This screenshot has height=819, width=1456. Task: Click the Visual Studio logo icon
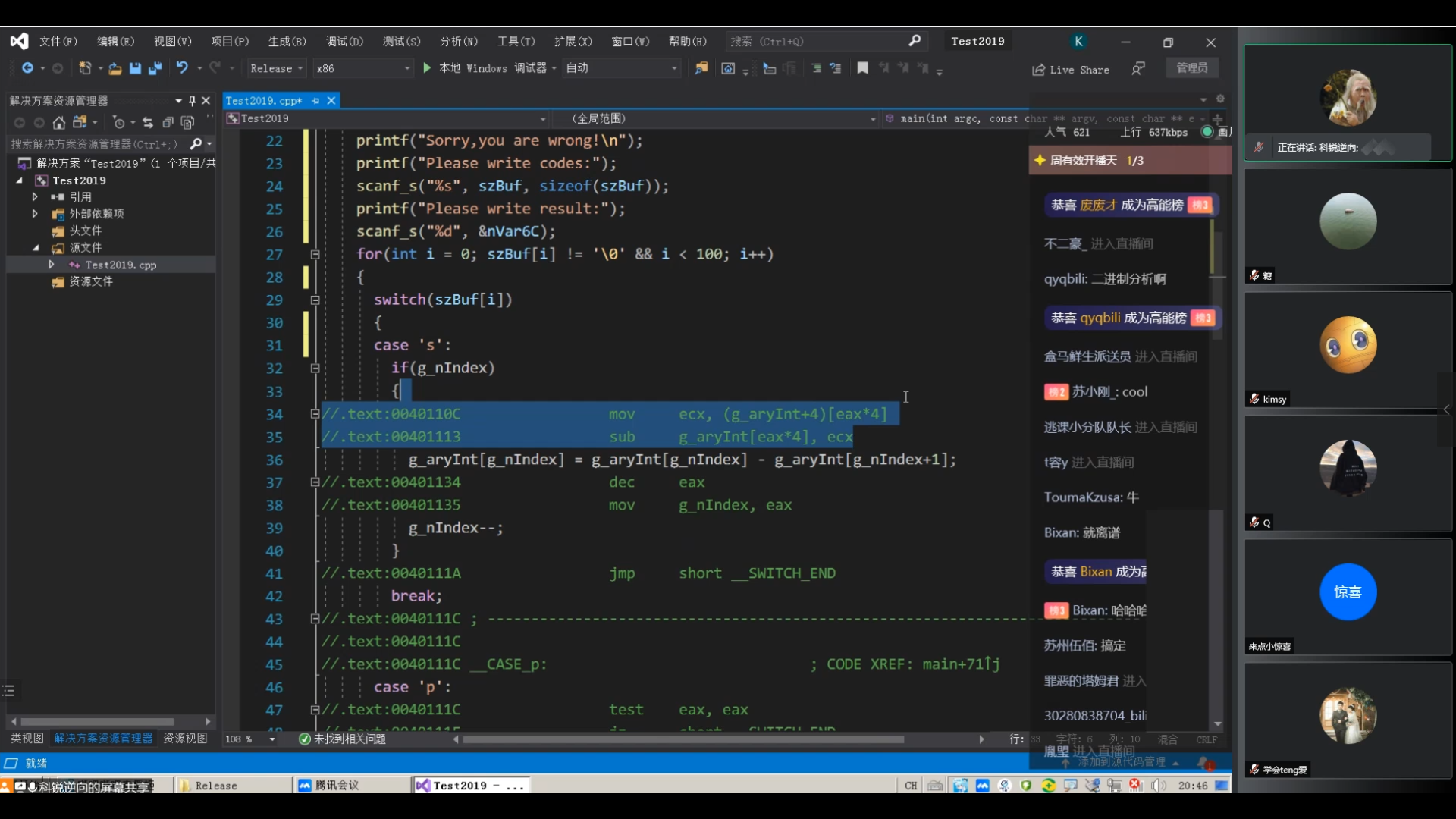tap(19, 41)
